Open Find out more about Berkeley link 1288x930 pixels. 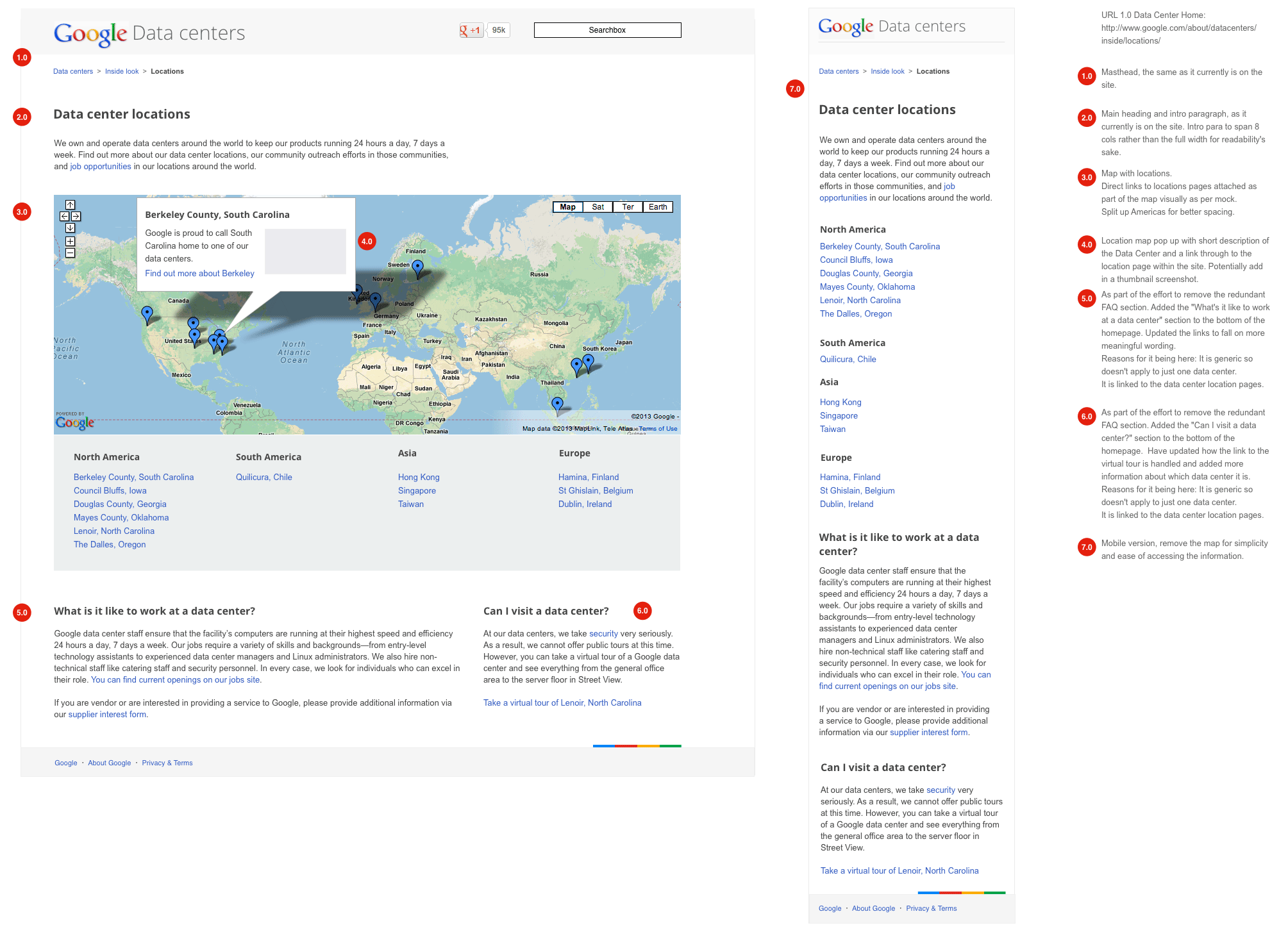[x=199, y=274]
